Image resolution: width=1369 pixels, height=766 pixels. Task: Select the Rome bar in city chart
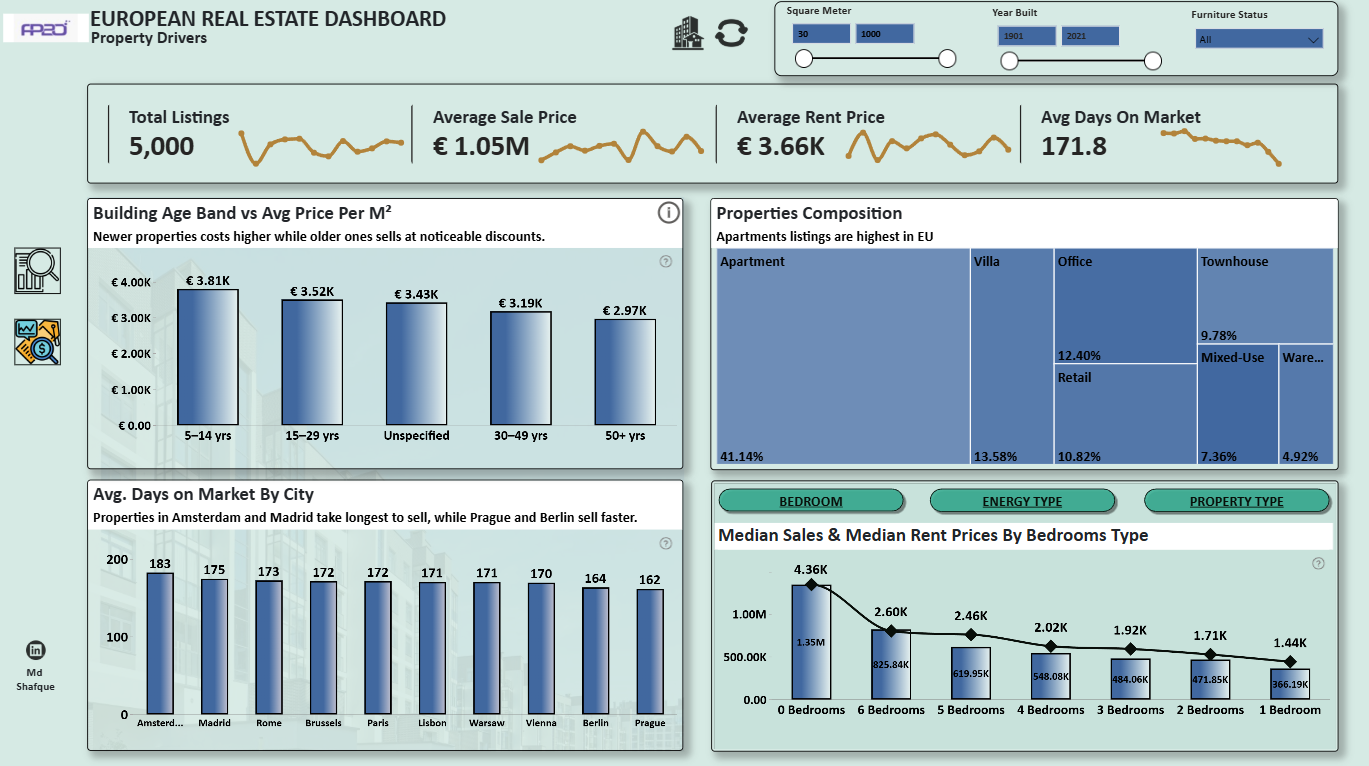click(269, 648)
